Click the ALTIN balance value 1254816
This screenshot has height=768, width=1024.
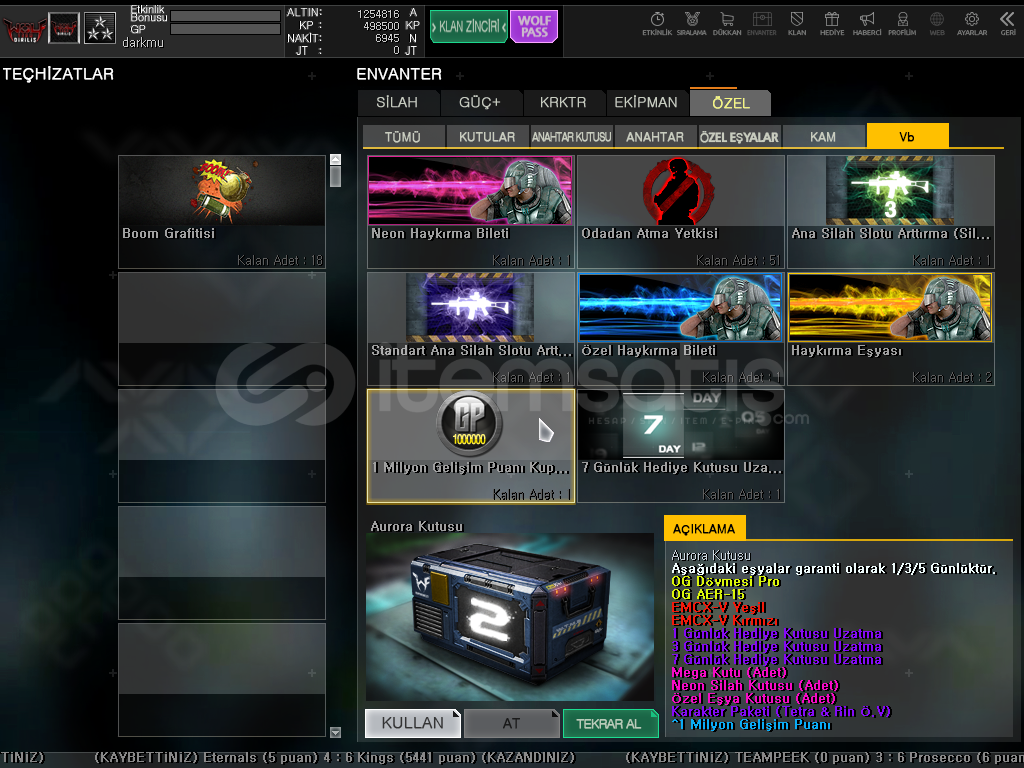(x=377, y=14)
